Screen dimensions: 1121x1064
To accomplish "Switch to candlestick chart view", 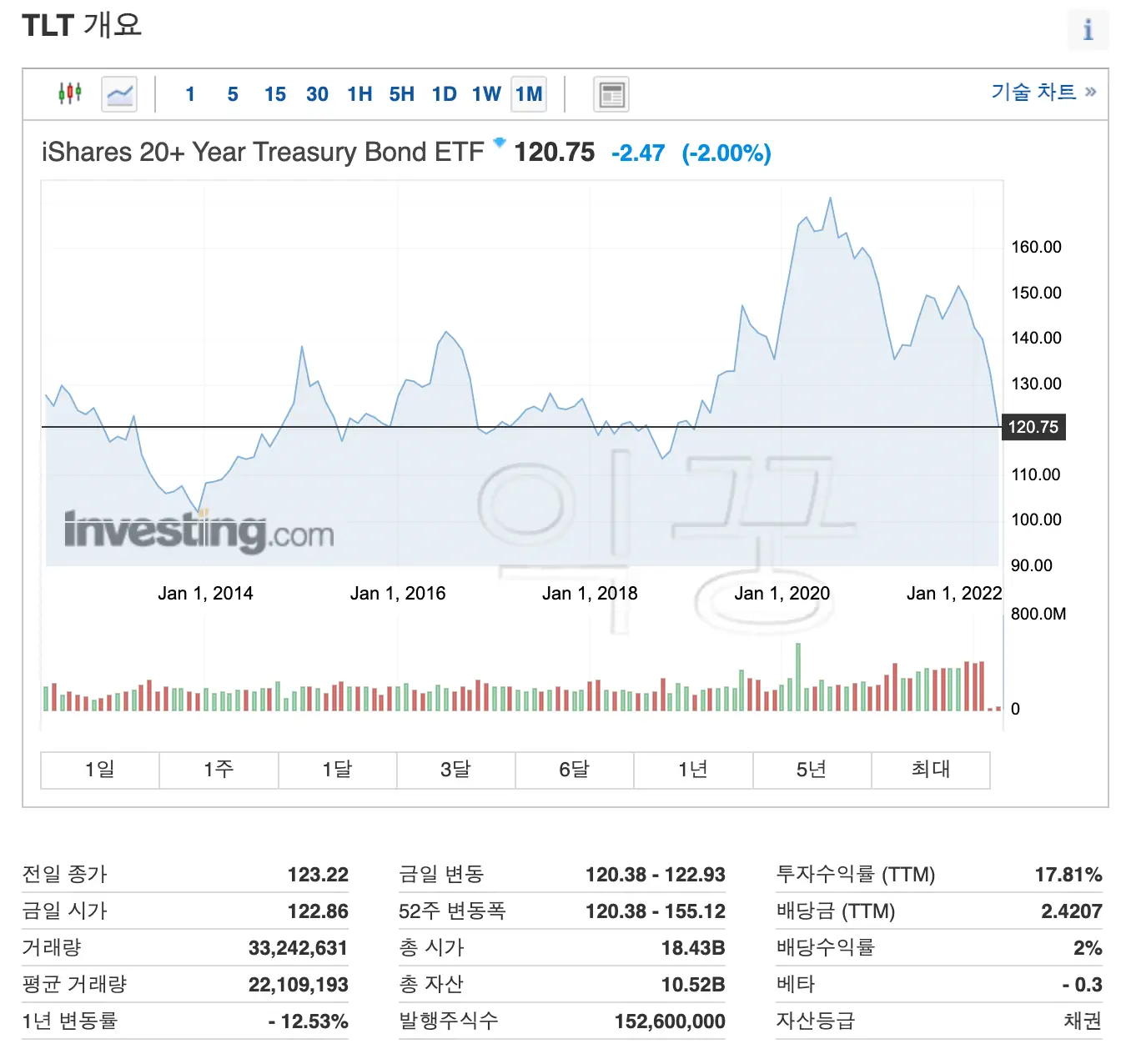I will point(70,93).
